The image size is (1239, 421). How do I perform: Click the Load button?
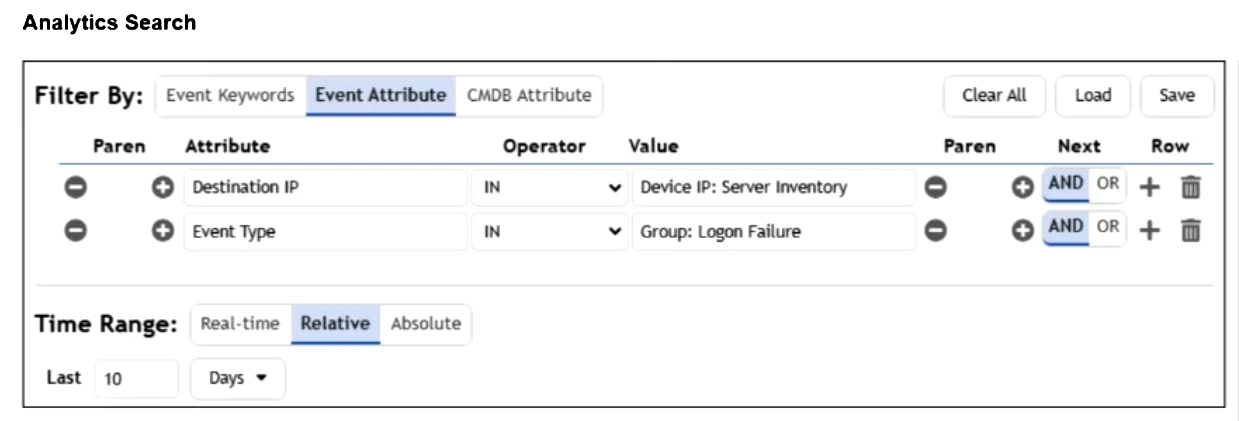coord(1093,96)
